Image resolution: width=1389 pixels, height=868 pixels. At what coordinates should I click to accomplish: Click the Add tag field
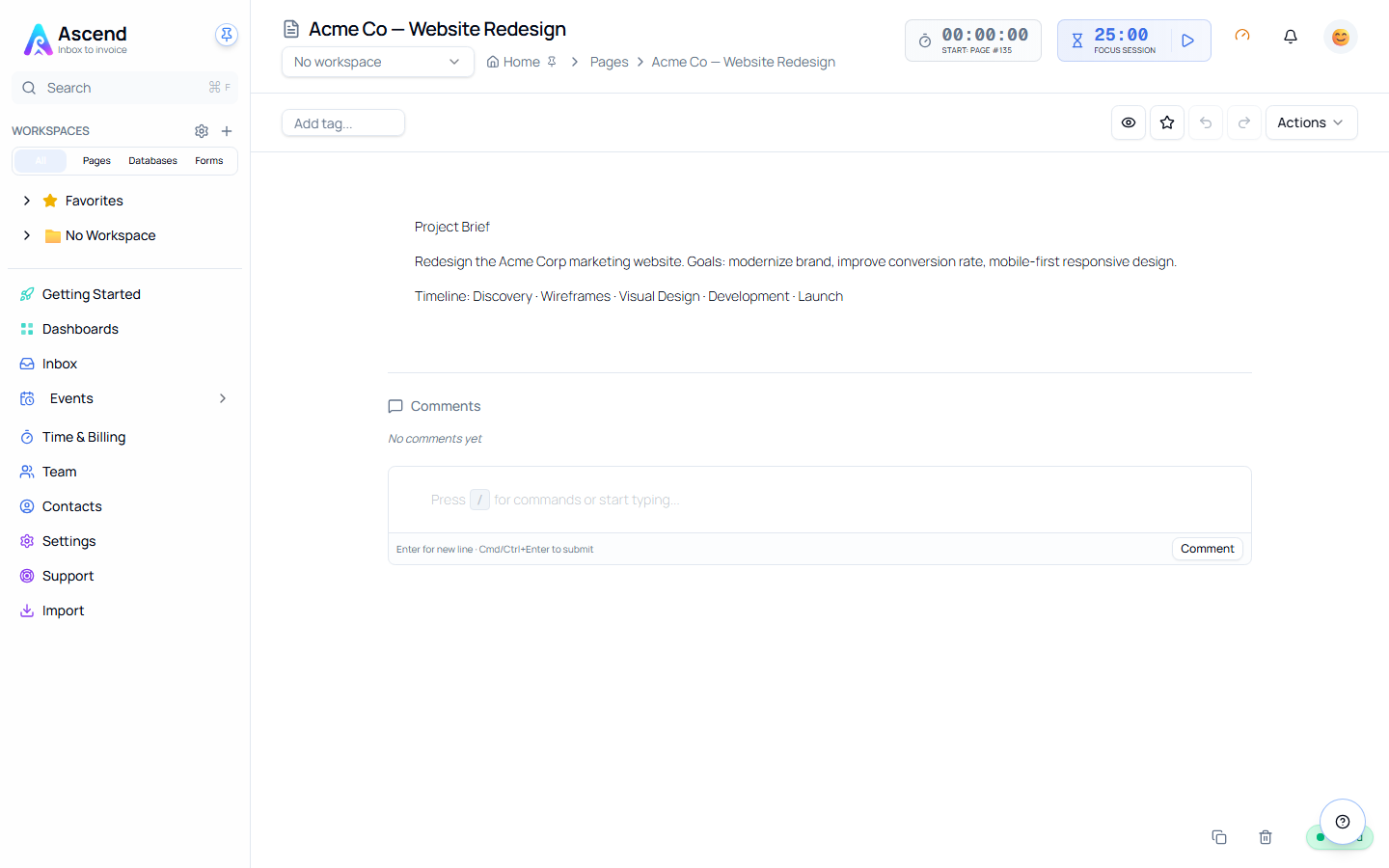(x=343, y=123)
